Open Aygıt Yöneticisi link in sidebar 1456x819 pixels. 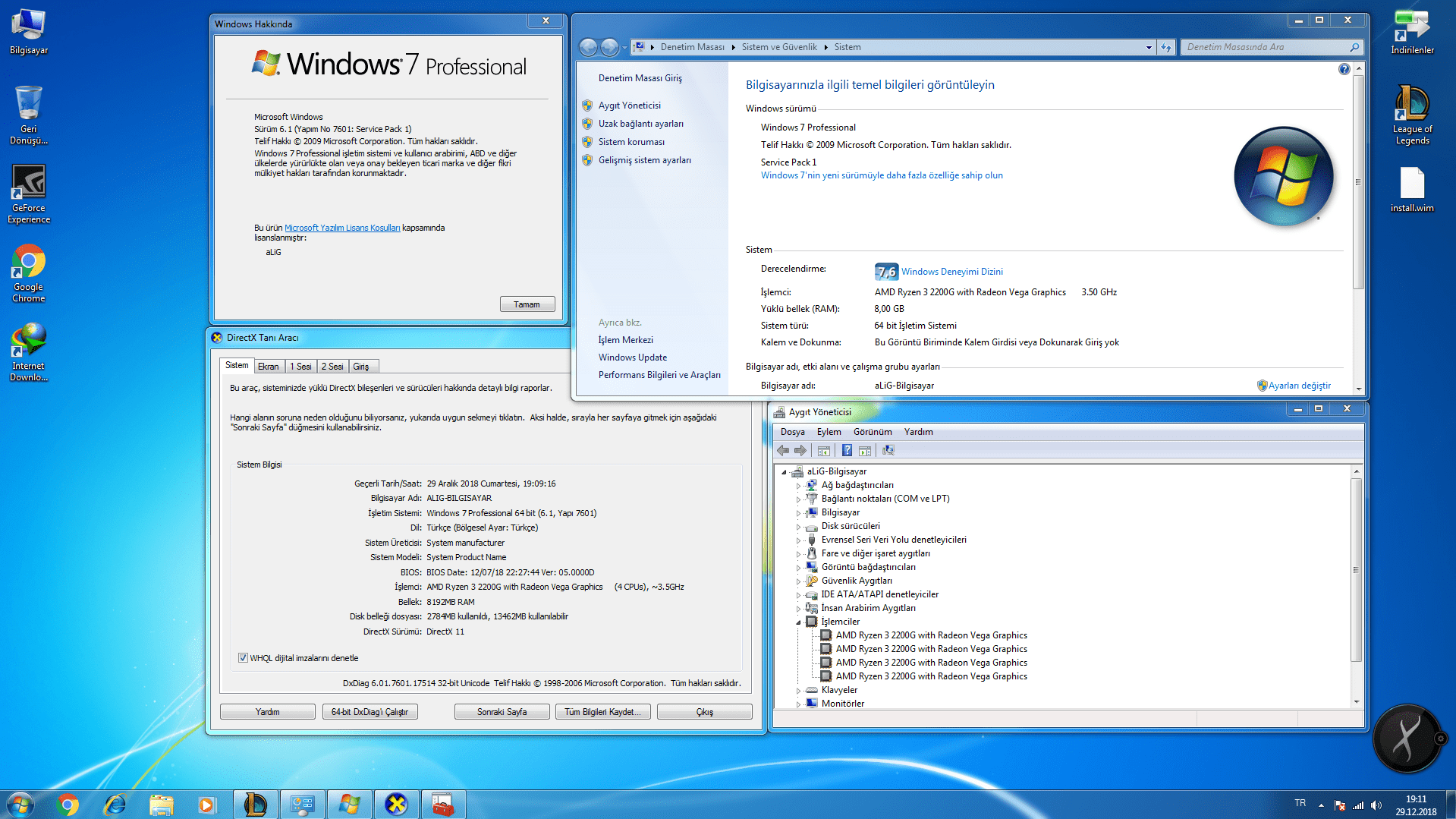coord(629,106)
